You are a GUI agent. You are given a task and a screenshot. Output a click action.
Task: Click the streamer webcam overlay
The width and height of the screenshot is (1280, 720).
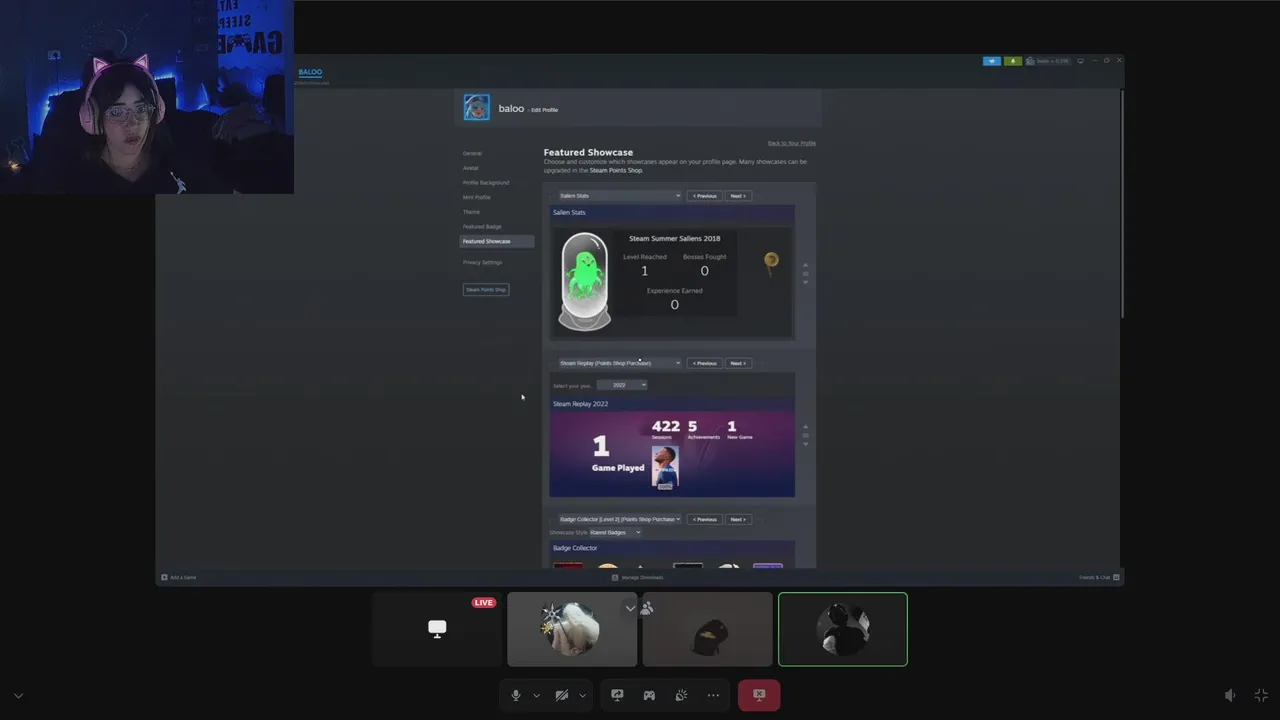(147, 97)
